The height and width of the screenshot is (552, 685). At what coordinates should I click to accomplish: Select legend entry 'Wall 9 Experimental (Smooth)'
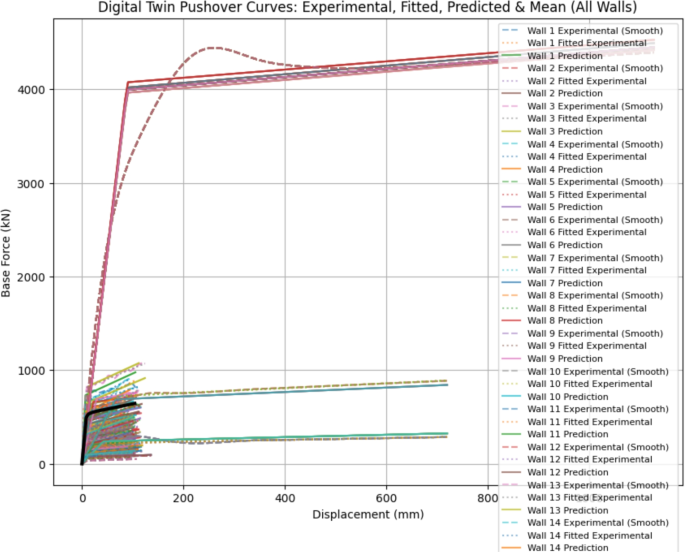[x=582, y=333]
